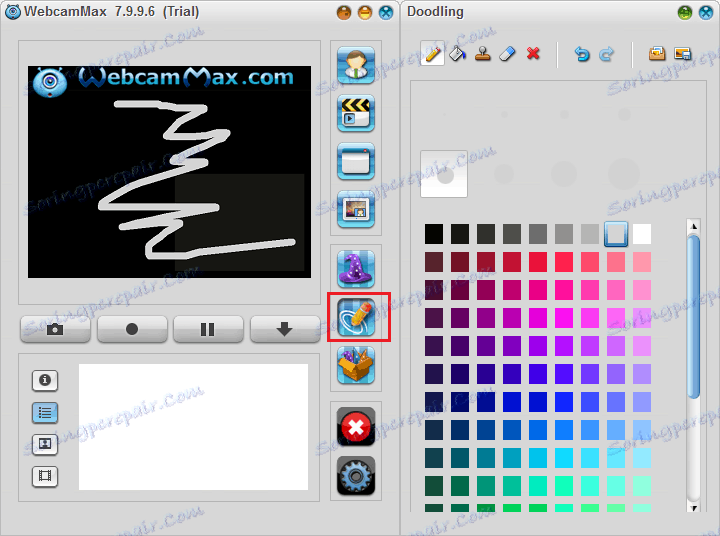The width and height of the screenshot is (720, 536).
Task: Pick the light lavender swatch
Action: 641,374
